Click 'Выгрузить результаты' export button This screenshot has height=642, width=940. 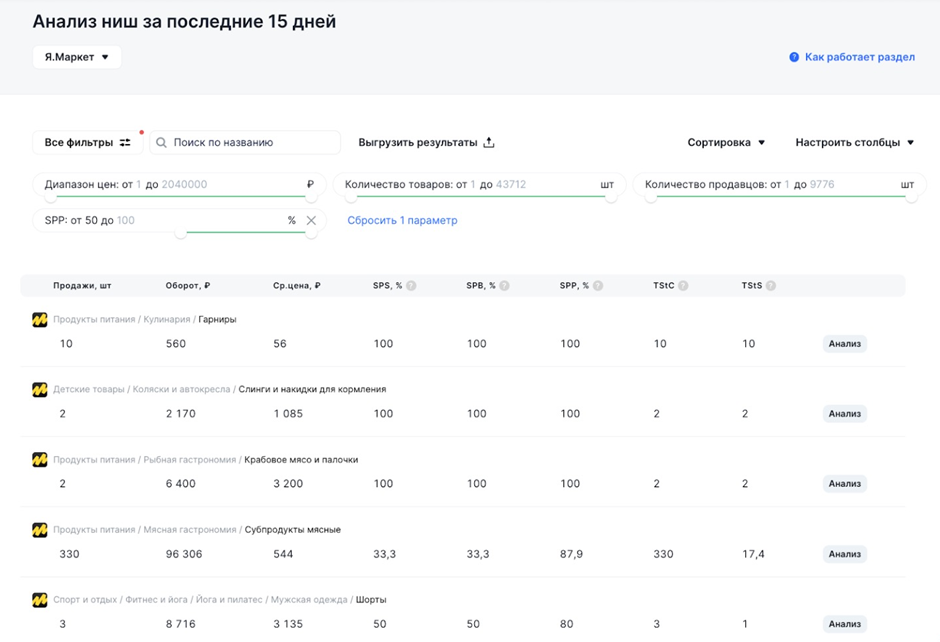pyautogui.click(x=426, y=142)
